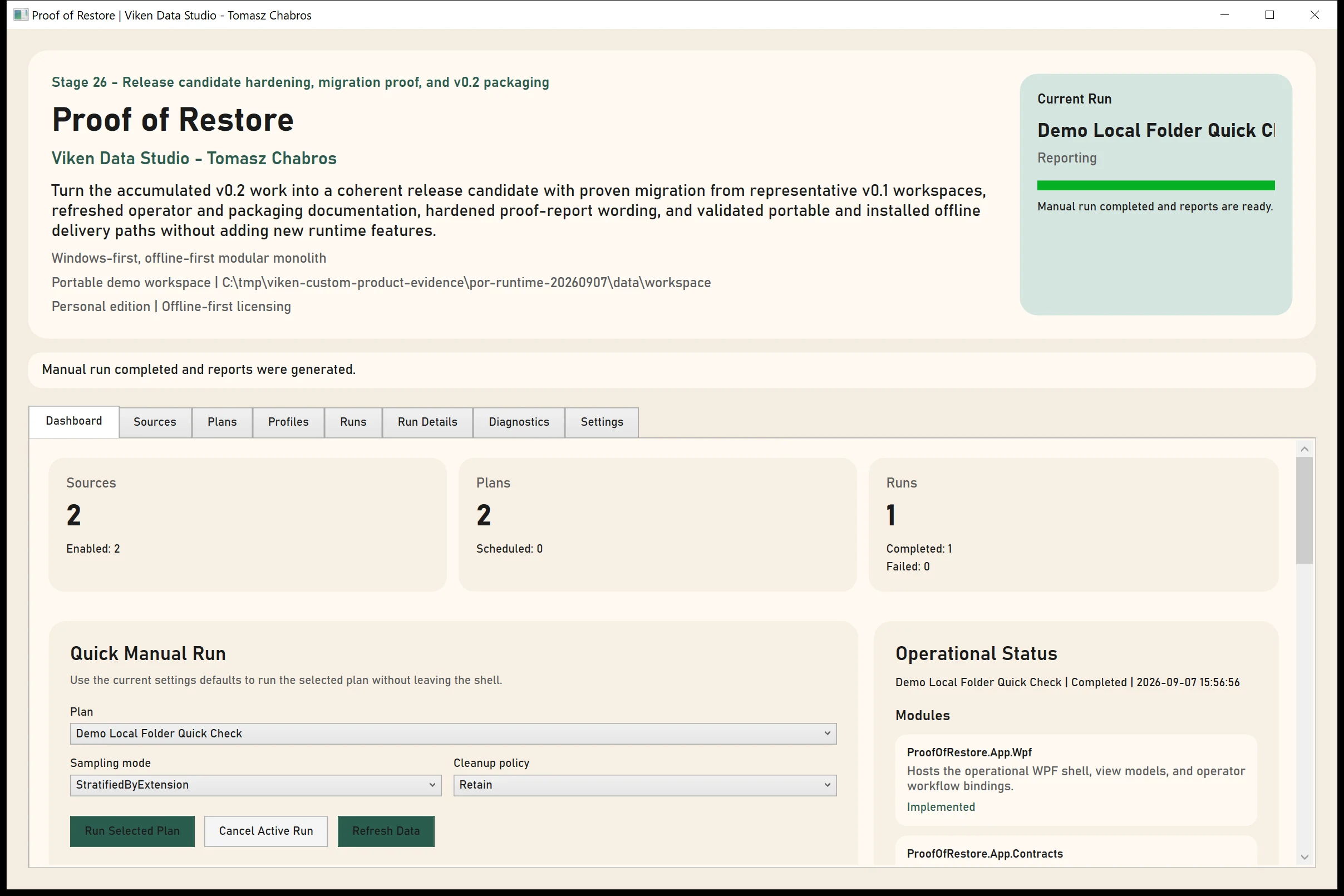The image size is (1344, 896).
Task: Click Run Selected Plan button
Action: click(132, 831)
